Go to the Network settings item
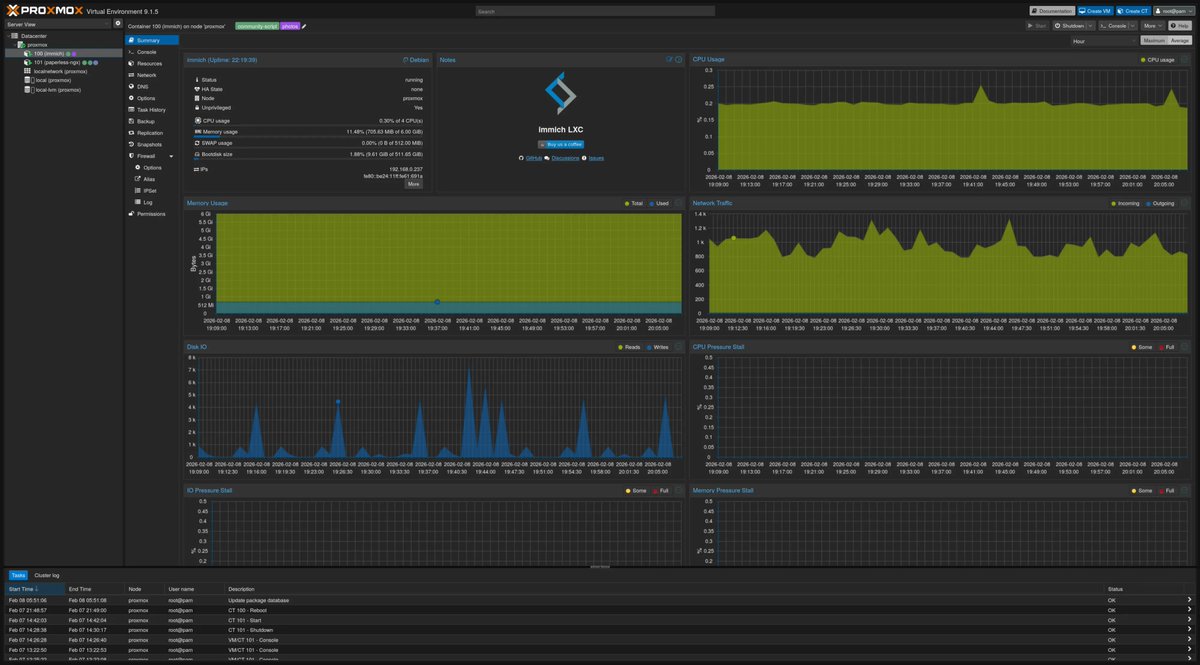The image size is (1200, 665). click(x=152, y=75)
